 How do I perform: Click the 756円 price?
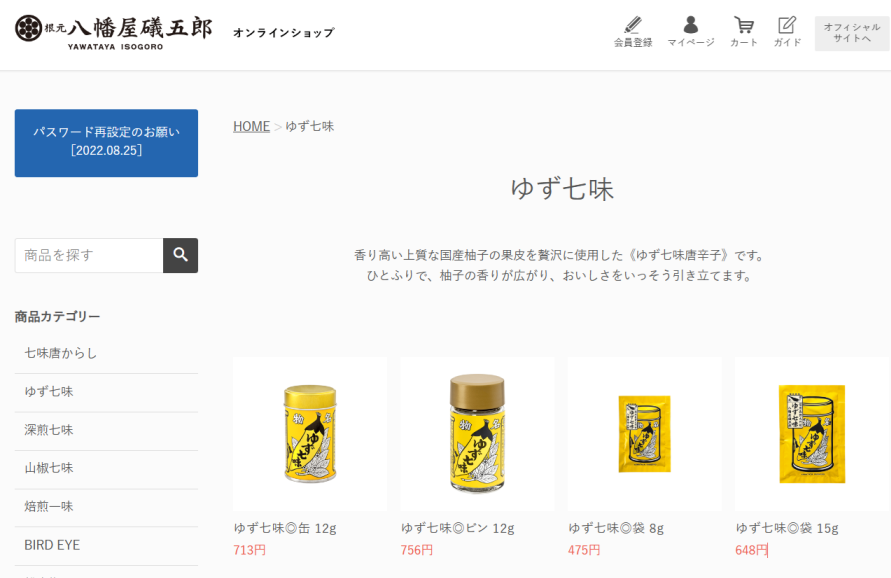coord(417,550)
